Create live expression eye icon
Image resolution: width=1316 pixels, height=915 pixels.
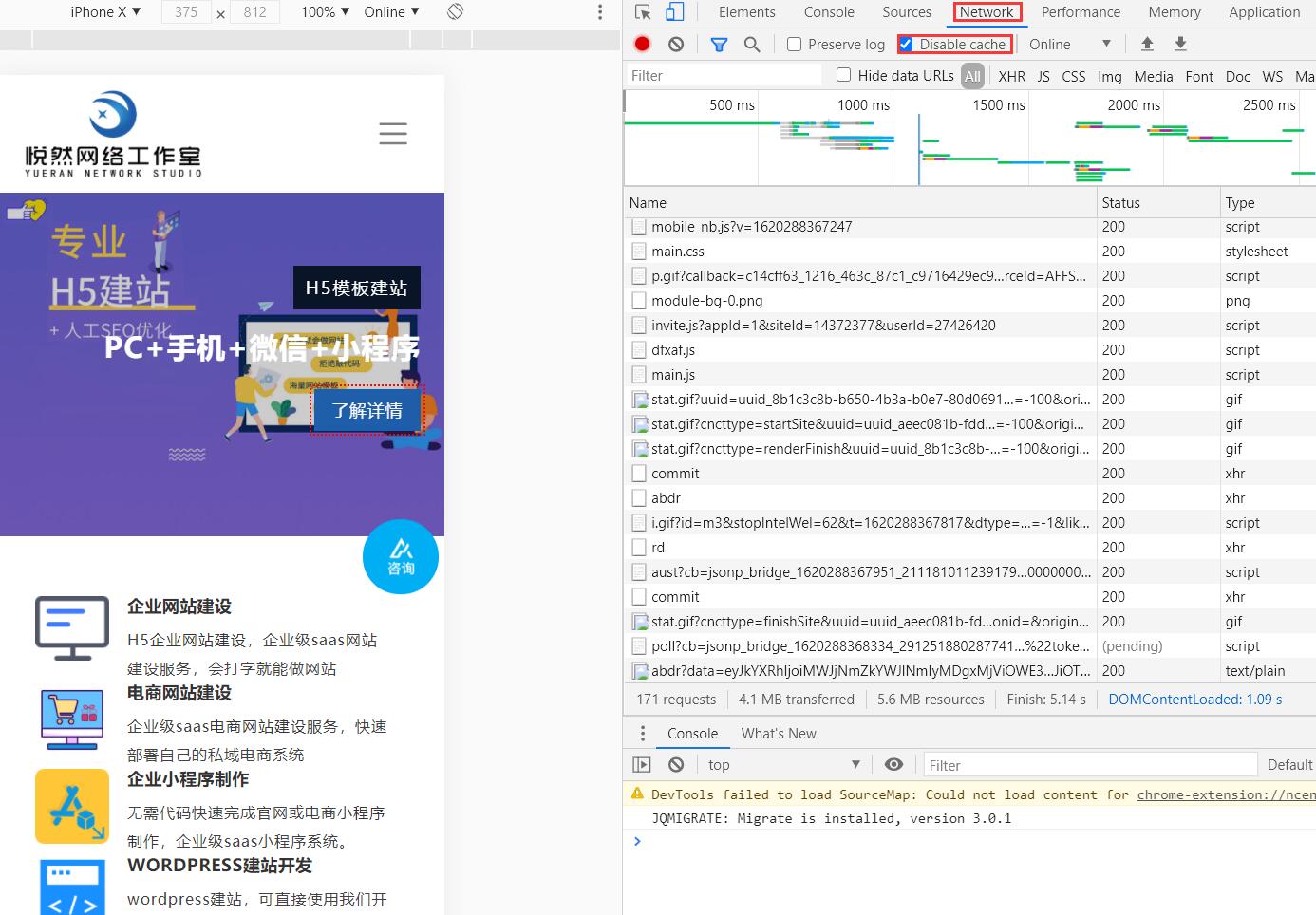click(x=893, y=764)
